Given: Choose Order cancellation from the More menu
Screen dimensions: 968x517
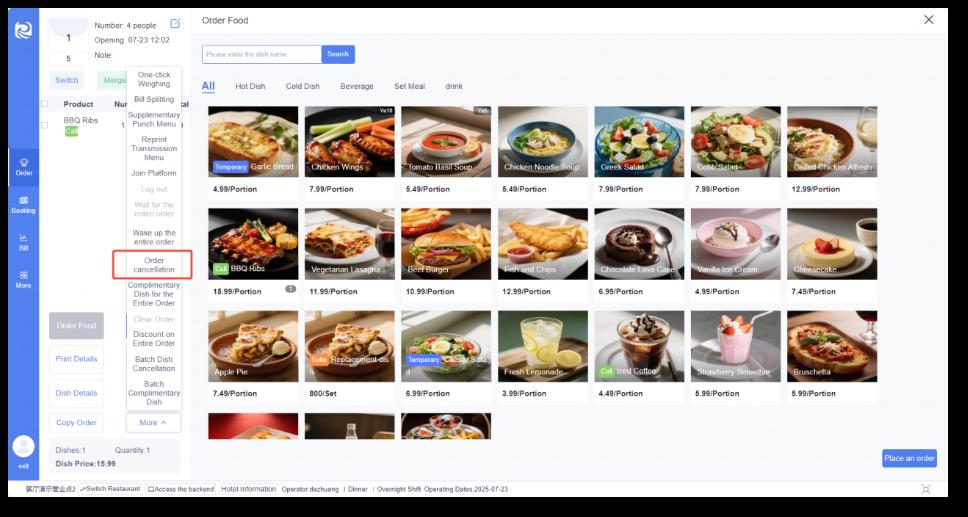Looking at the screenshot, I should pos(153,265).
